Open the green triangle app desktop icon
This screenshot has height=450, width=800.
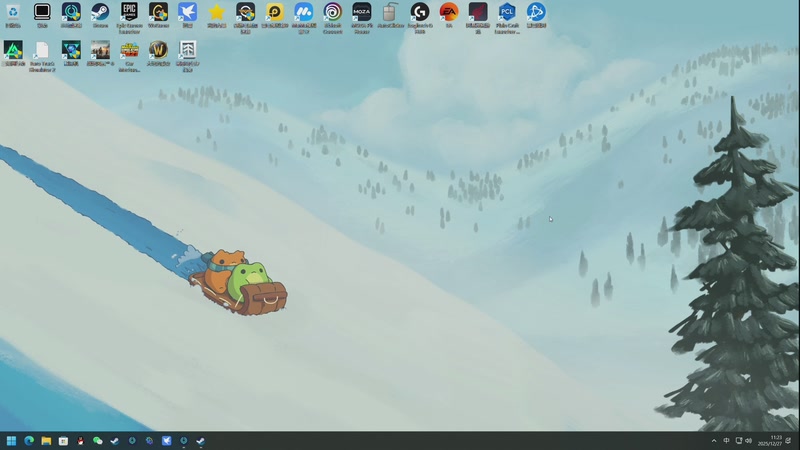click(x=13, y=54)
